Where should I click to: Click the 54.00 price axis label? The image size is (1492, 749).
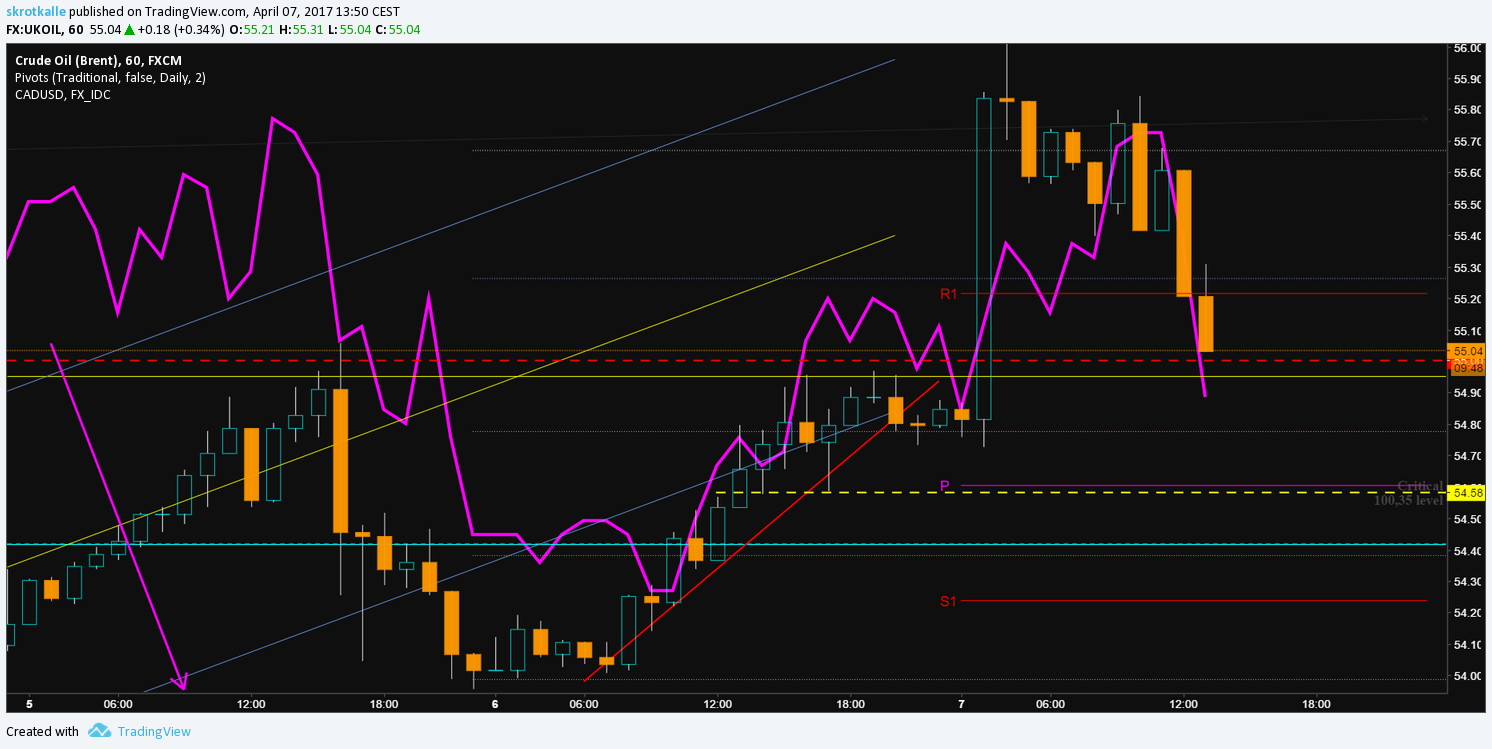(x=1467, y=676)
